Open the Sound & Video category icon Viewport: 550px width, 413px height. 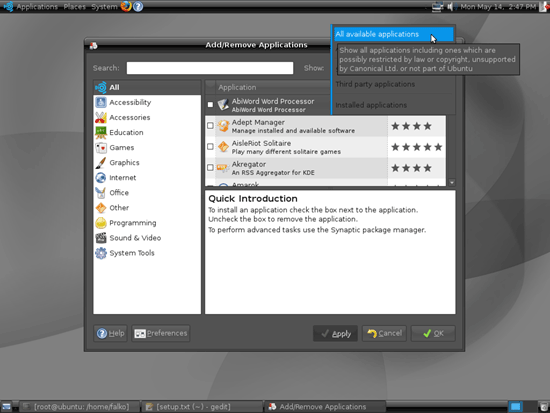point(101,238)
